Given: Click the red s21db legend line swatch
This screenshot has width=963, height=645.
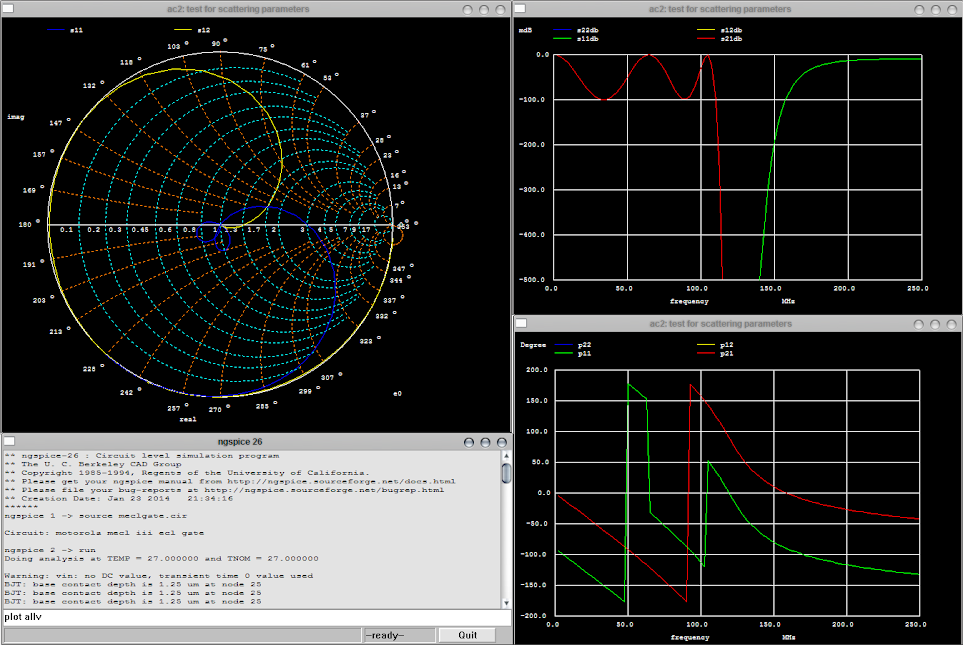Looking at the screenshot, I should tap(706, 39).
